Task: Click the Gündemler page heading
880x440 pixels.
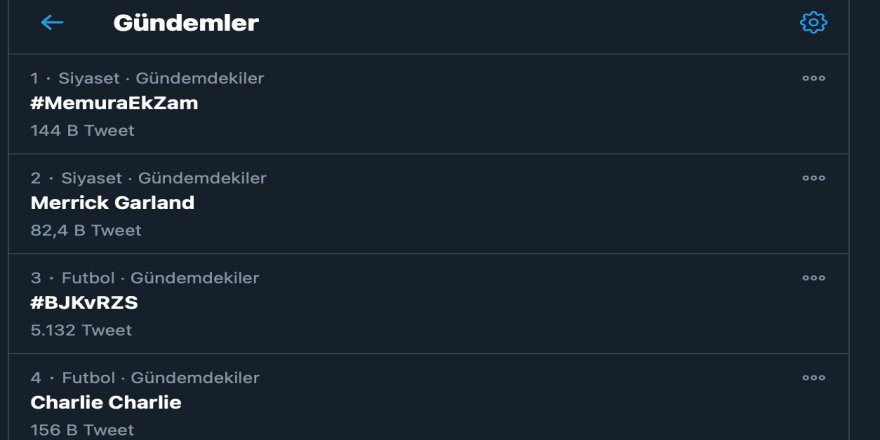Action: pos(186,23)
